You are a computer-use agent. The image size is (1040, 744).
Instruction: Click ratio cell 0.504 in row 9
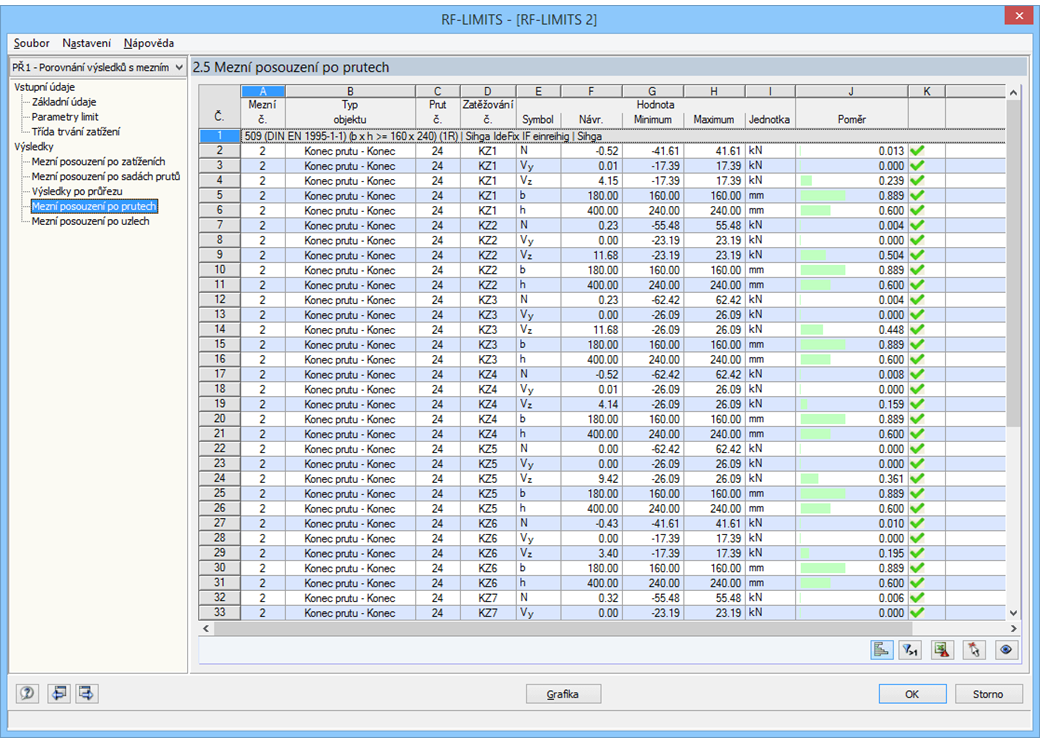852,255
